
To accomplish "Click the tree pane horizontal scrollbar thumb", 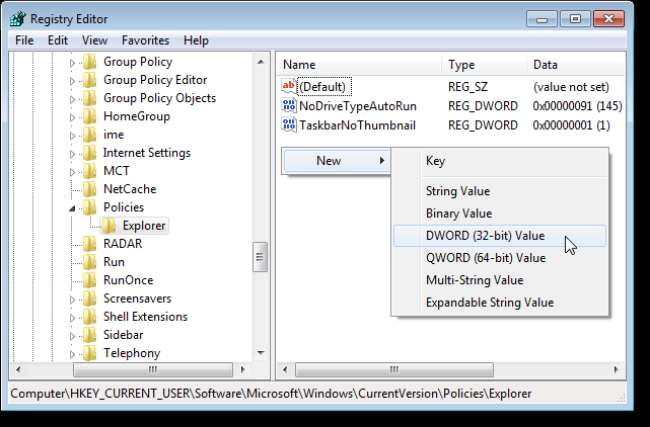I will [x=153, y=369].
